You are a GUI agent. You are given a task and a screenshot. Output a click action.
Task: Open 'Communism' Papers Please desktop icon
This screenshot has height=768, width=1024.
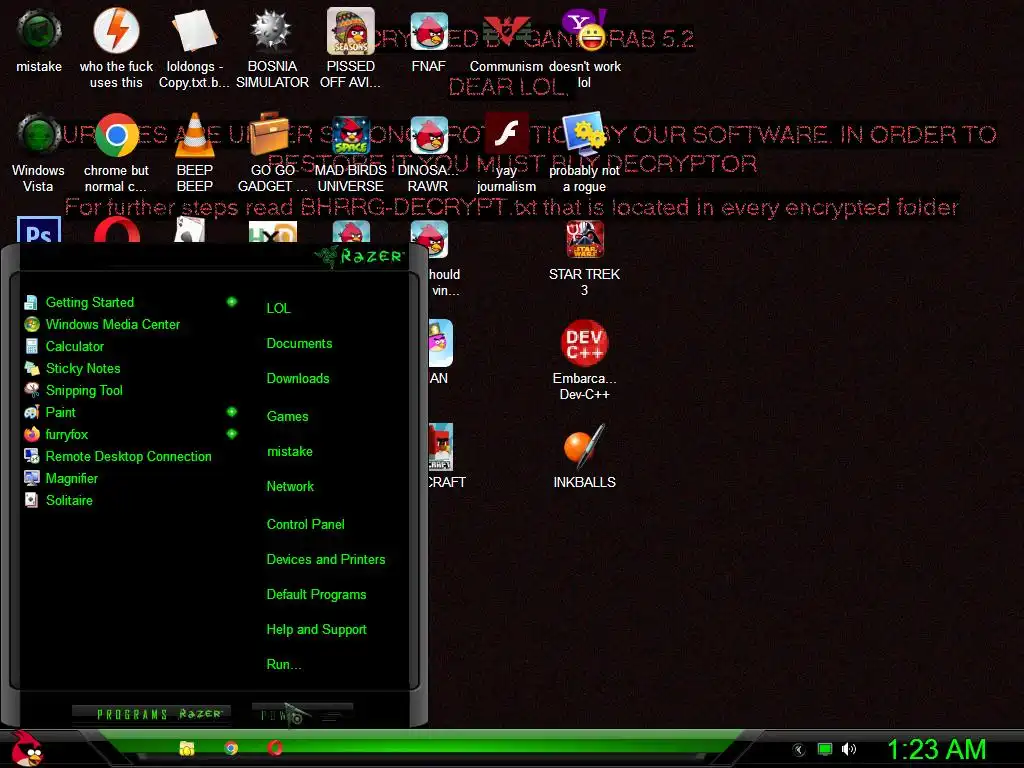click(x=506, y=41)
